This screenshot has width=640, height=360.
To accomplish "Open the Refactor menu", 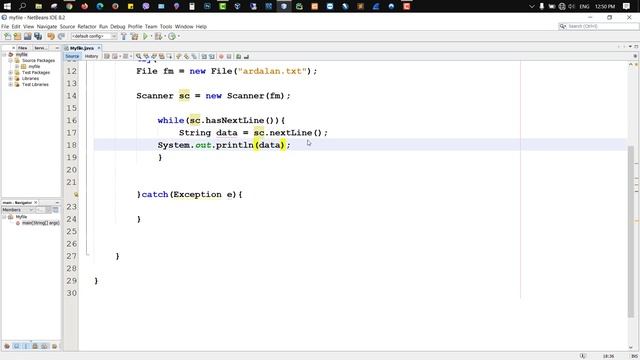I will pos(87,27).
